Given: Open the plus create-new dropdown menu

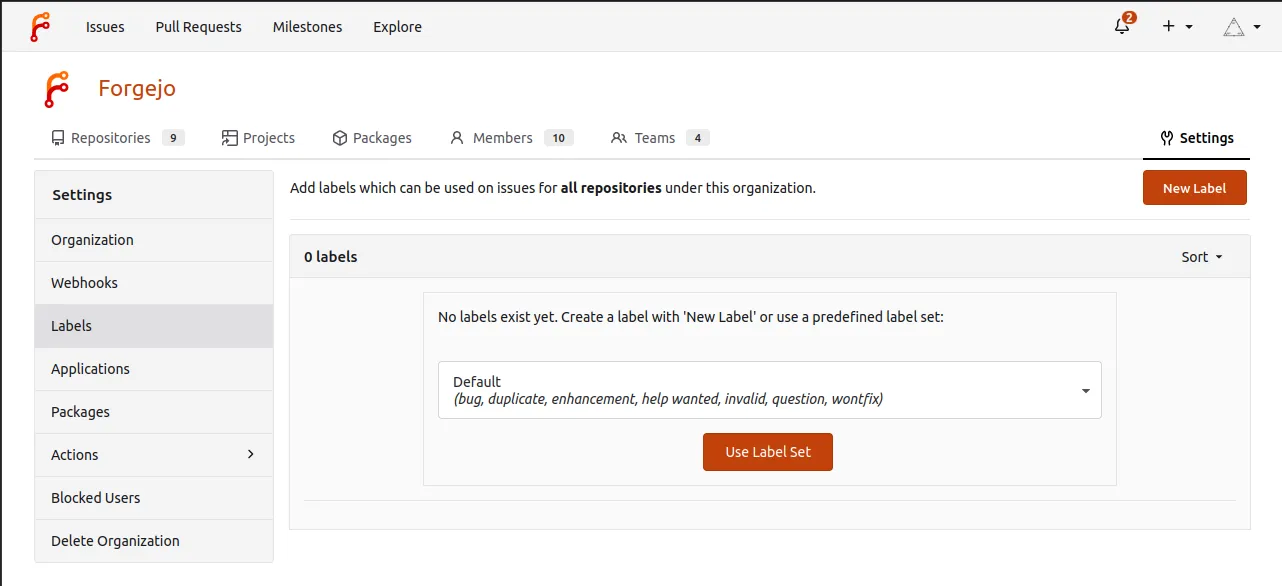Looking at the screenshot, I should 1177,27.
